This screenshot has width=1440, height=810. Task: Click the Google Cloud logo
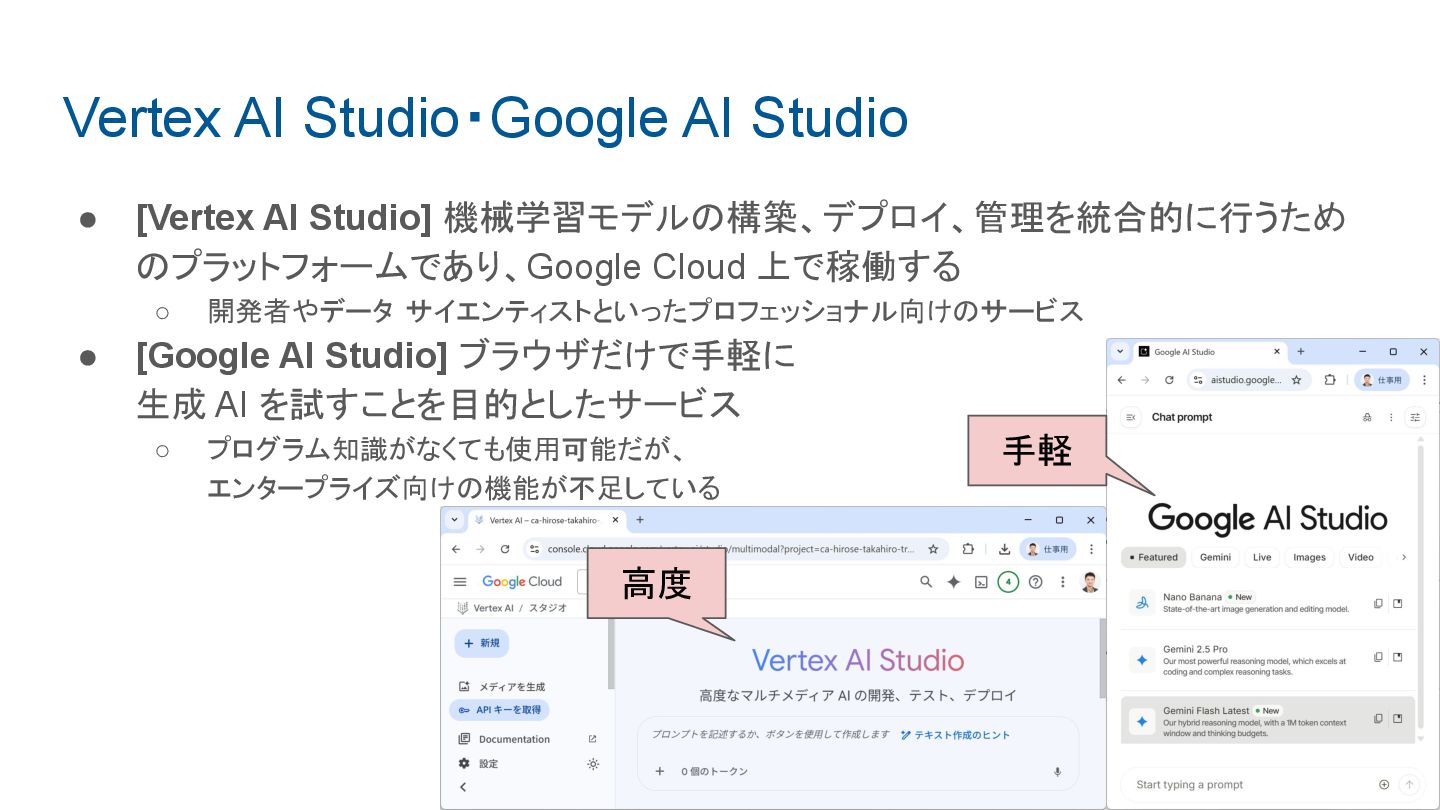click(x=522, y=582)
